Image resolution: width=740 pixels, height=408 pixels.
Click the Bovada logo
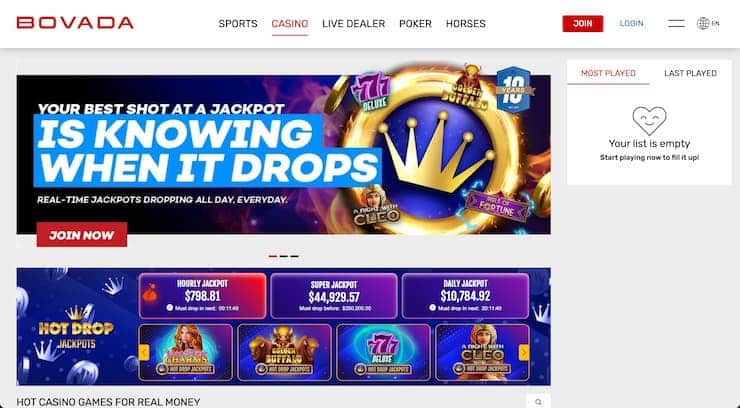pyautogui.click(x=75, y=23)
